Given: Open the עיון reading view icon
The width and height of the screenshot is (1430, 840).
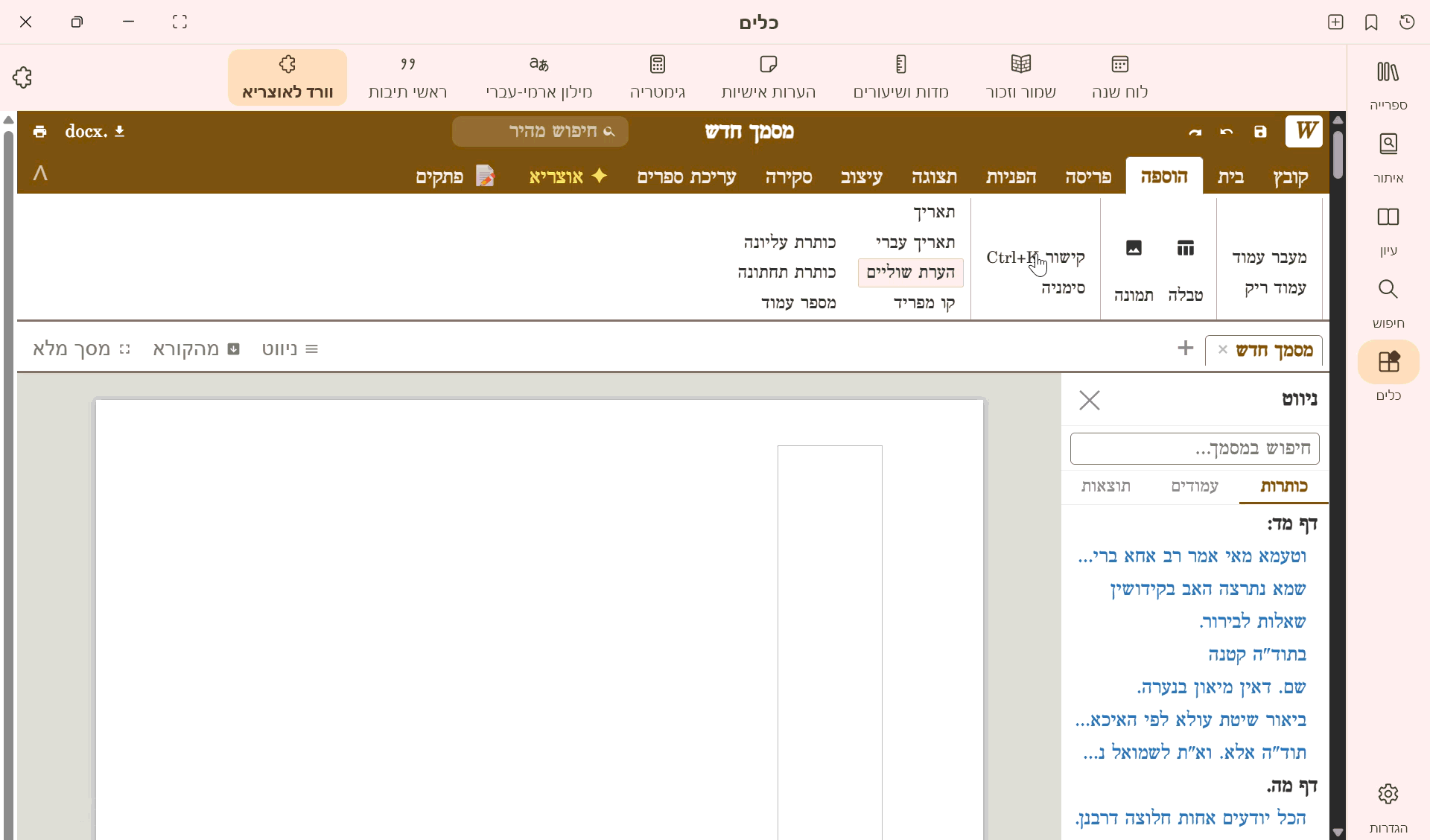Looking at the screenshot, I should 1388,230.
